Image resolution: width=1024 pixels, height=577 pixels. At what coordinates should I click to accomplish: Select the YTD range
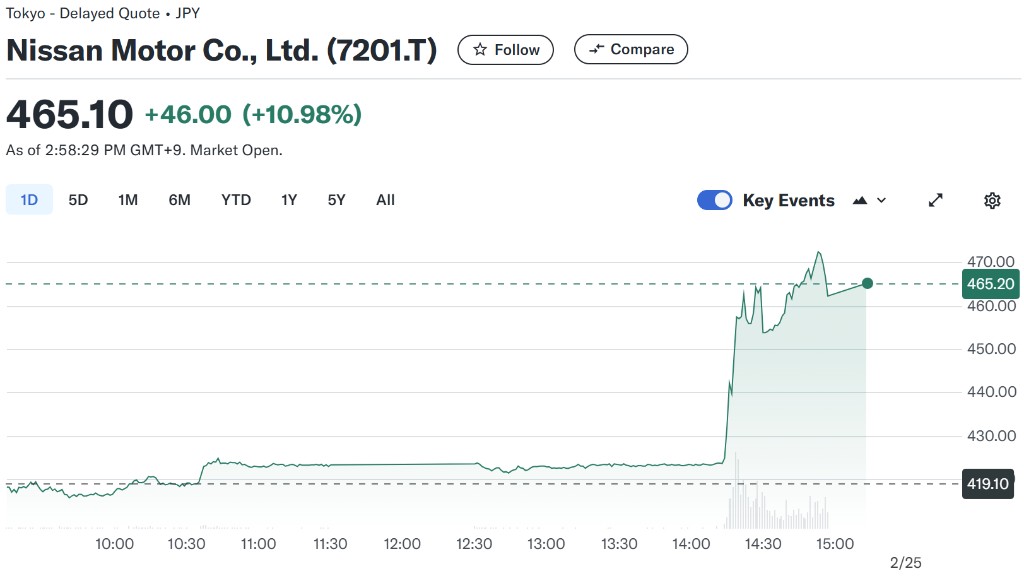pyautogui.click(x=236, y=200)
